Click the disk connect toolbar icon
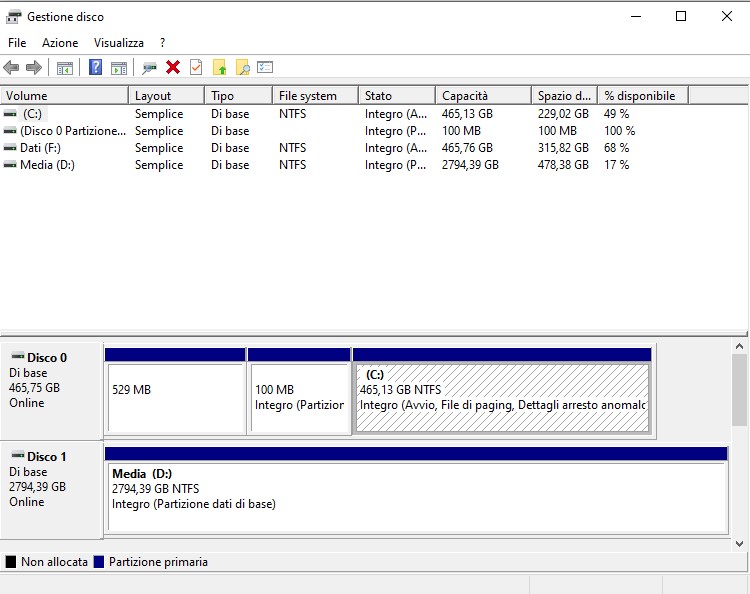Screen dimensions: 750x594 [149, 68]
